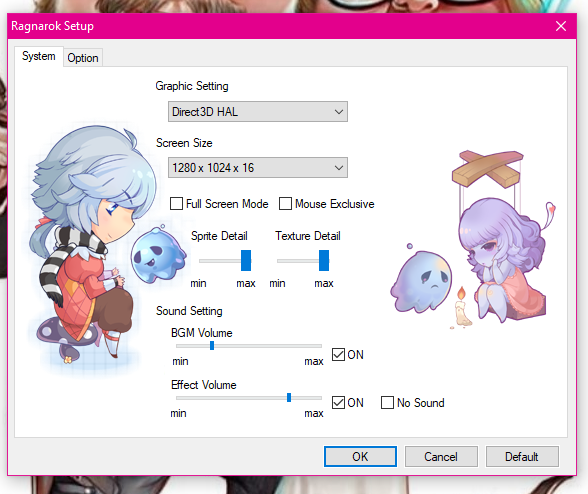Click the Cancel button
Viewport: 588px width, 494px height.
441,456
